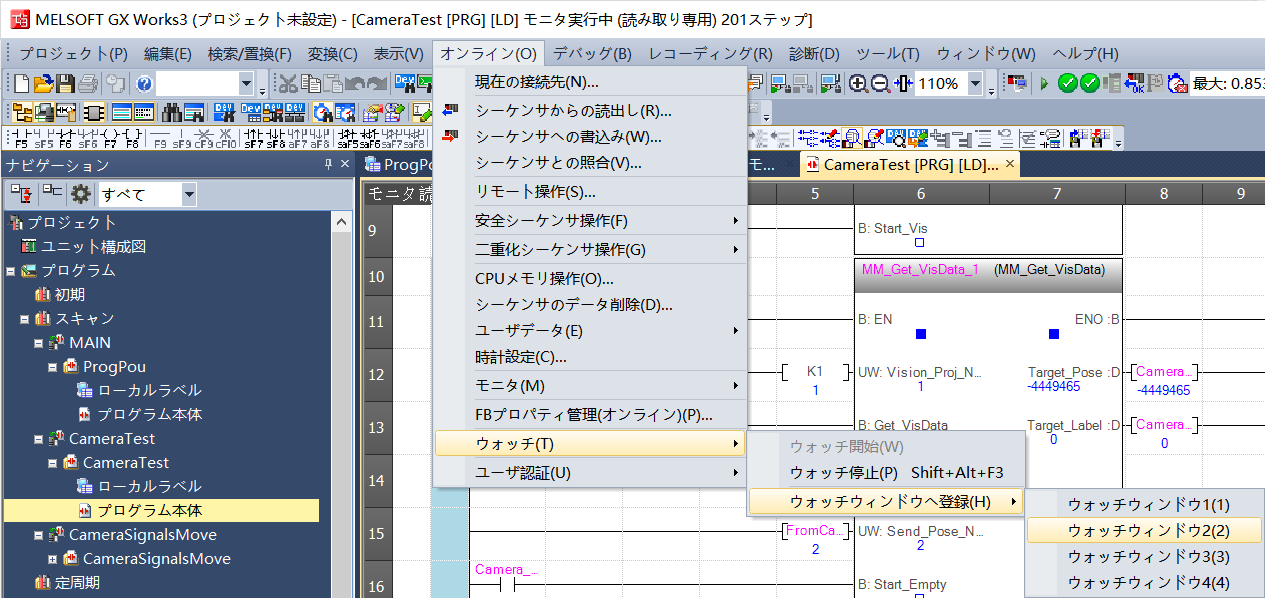Pin the ナビゲーション panel
1265x598 pixels.
click(328, 165)
